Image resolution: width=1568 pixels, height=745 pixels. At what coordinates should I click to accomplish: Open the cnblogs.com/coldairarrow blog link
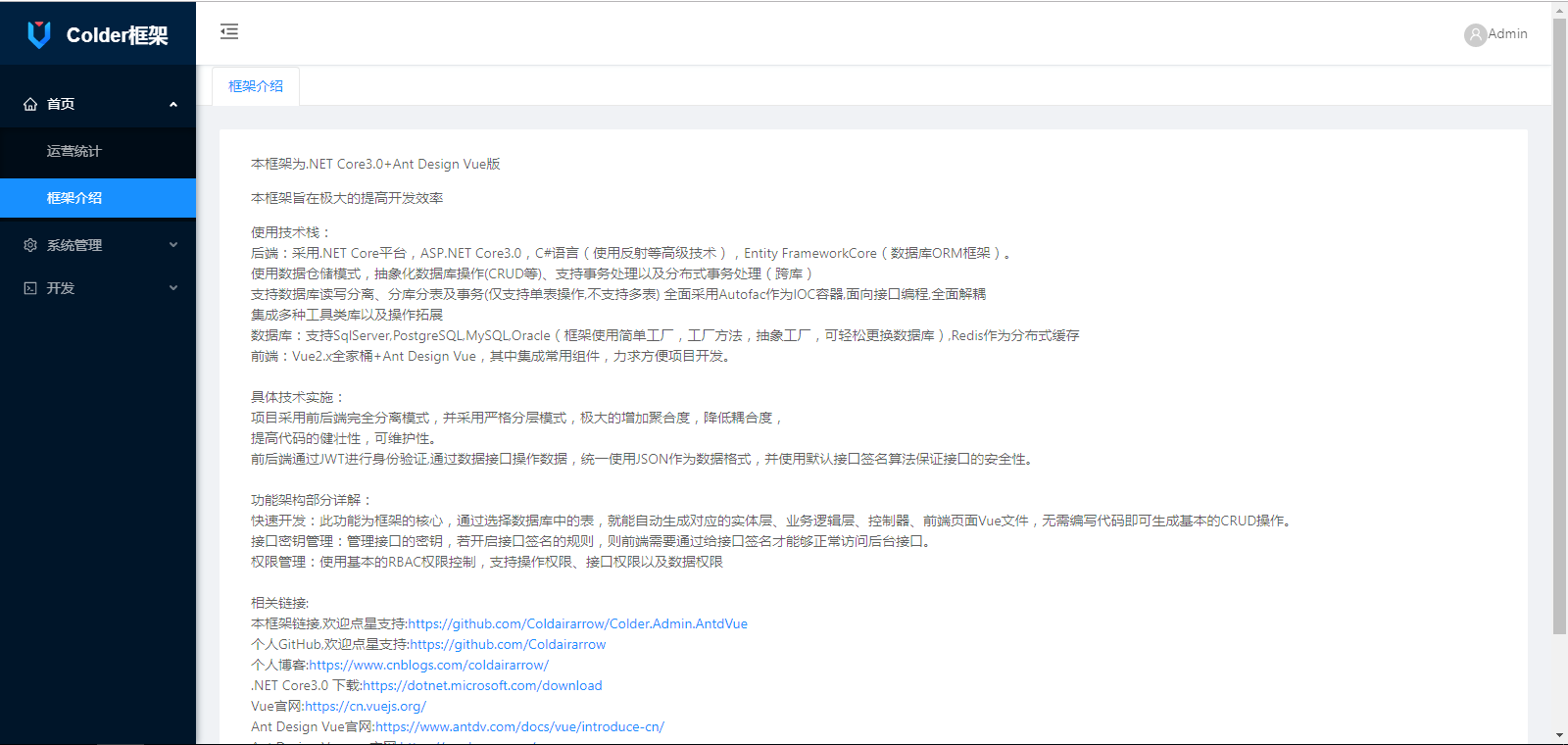tap(428, 665)
